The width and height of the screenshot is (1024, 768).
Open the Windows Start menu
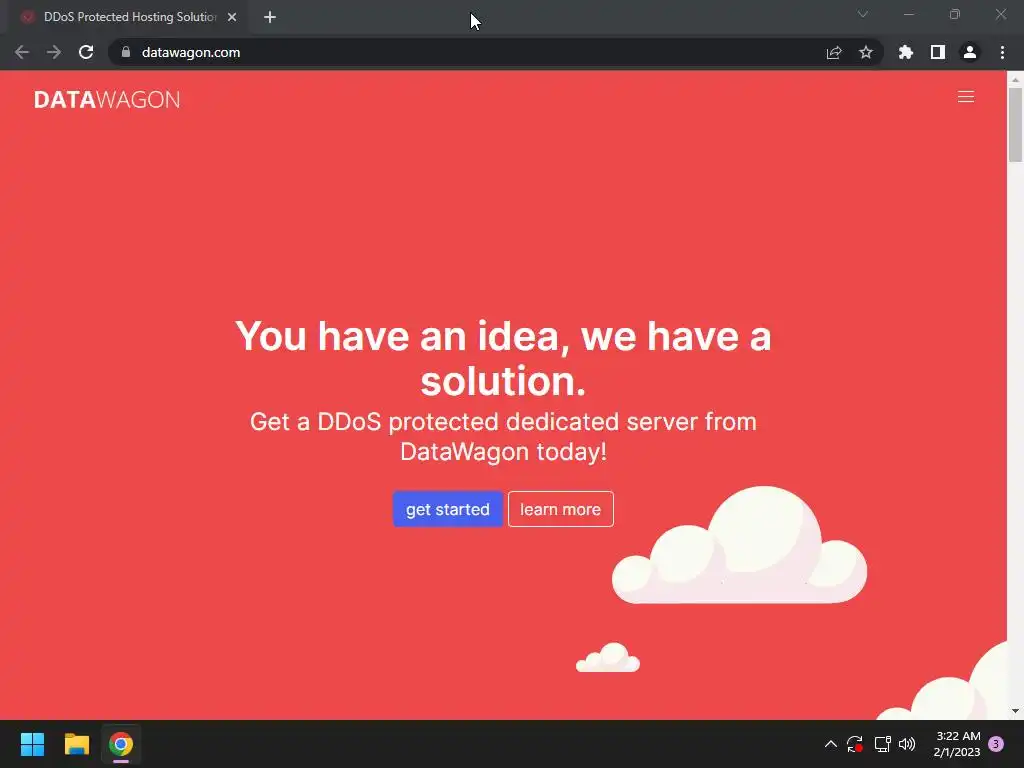tap(32, 744)
